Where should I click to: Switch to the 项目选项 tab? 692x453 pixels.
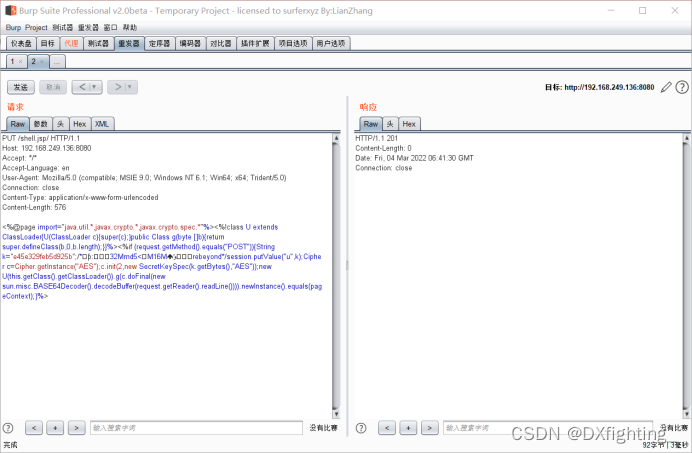293,43
